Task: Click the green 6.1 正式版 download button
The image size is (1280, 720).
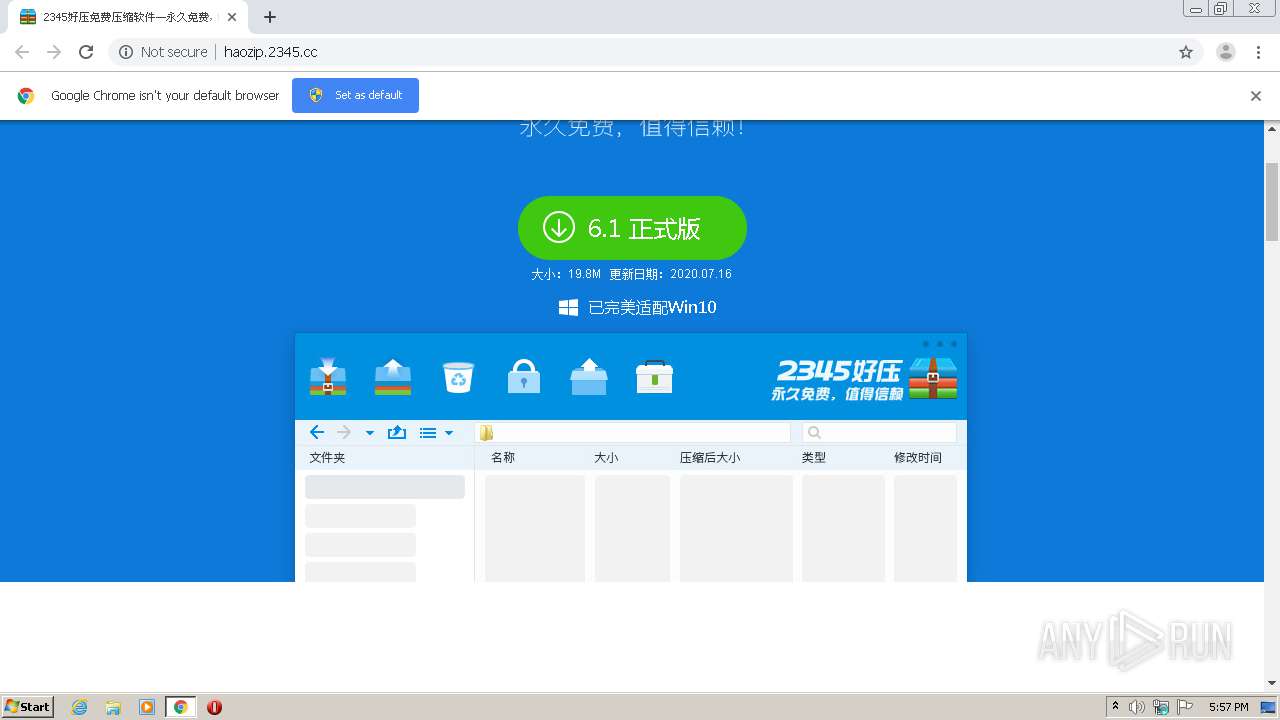Action: [632, 228]
